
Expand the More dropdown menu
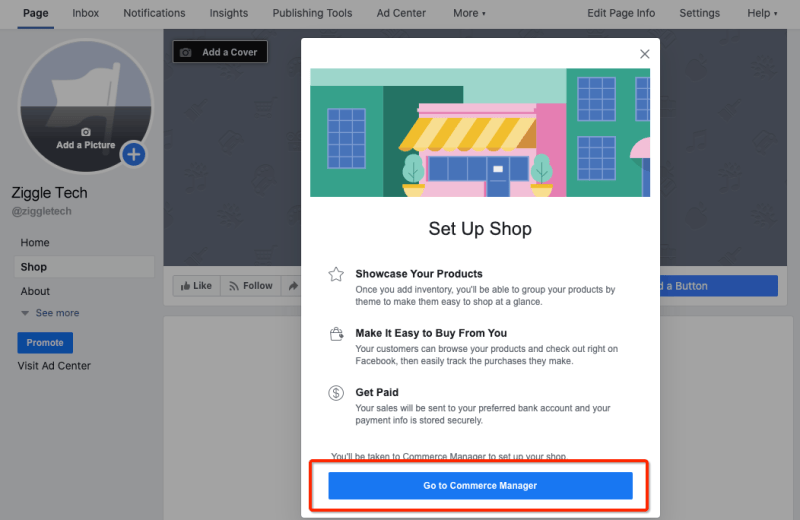click(x=469, y=13)
